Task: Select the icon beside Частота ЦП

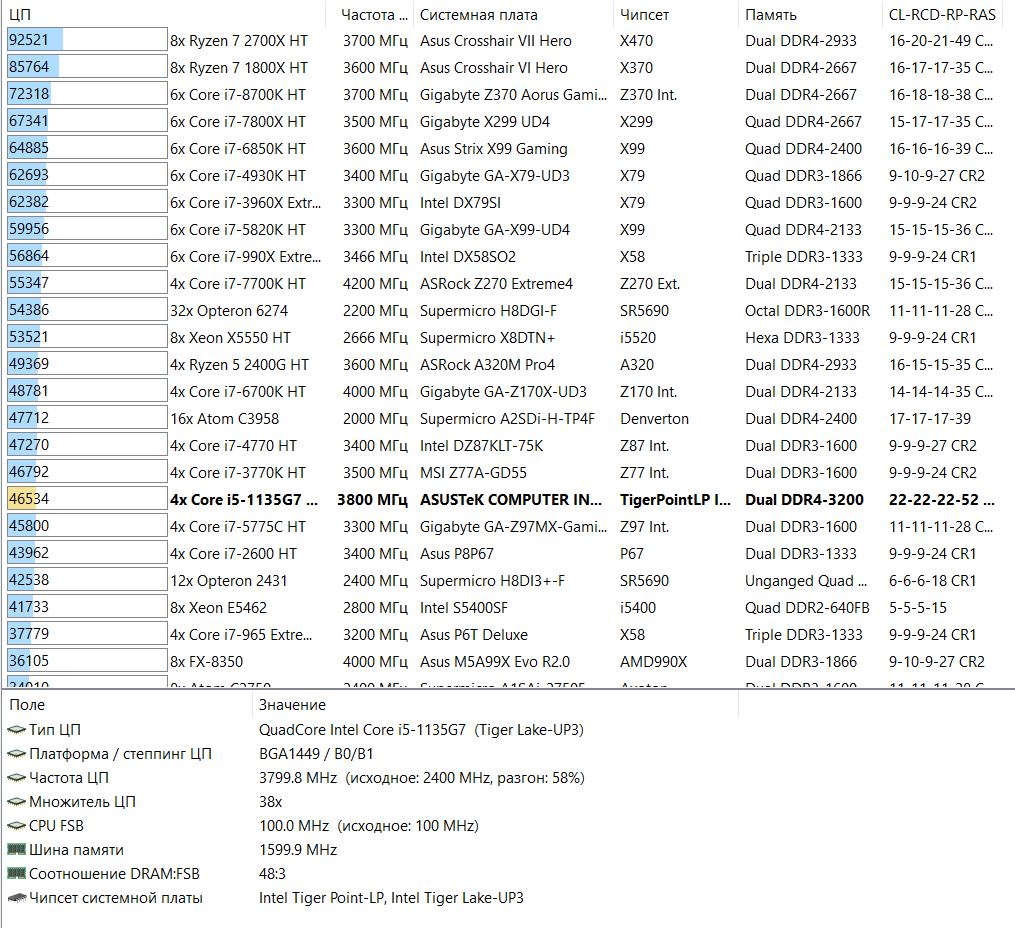Action: (x=16, y=778)
